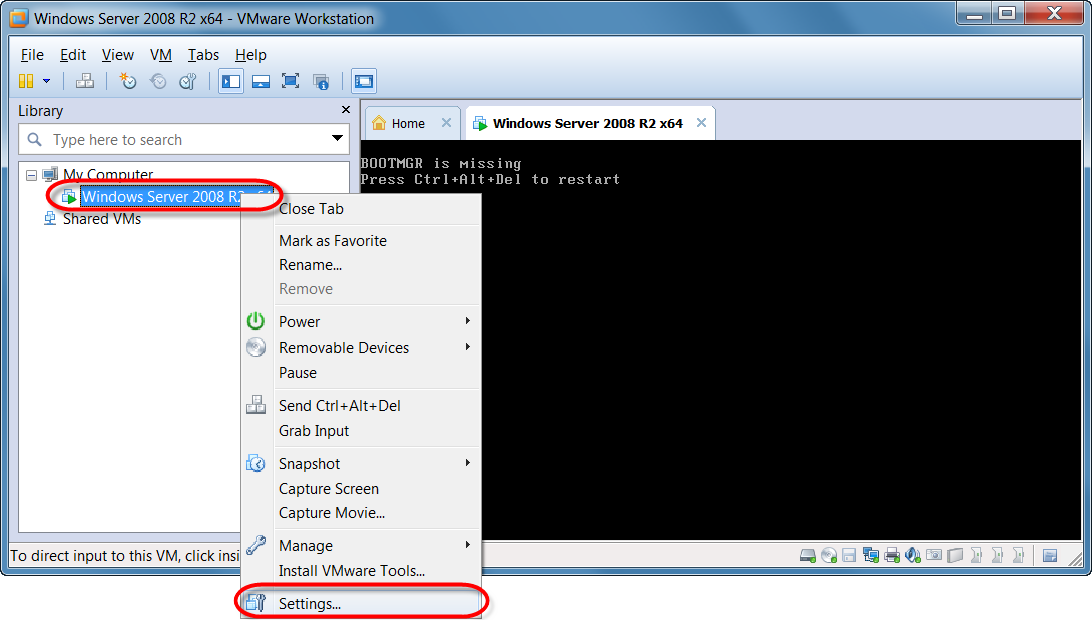This screenshot has height=620, width=1092.
Task: Toggle the thumbnail bar toolbar button
Action: point(261,82)
